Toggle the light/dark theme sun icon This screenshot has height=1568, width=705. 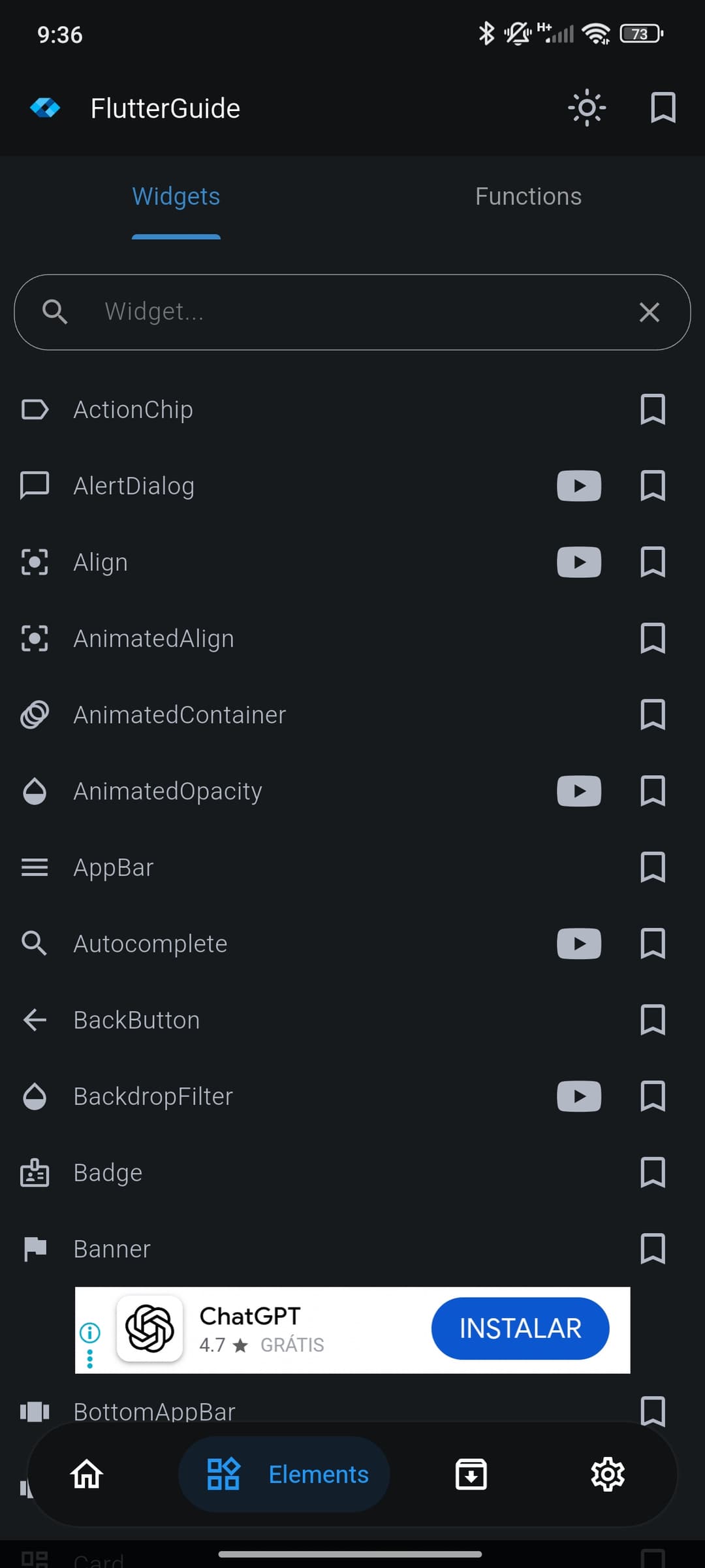point(587,108)
